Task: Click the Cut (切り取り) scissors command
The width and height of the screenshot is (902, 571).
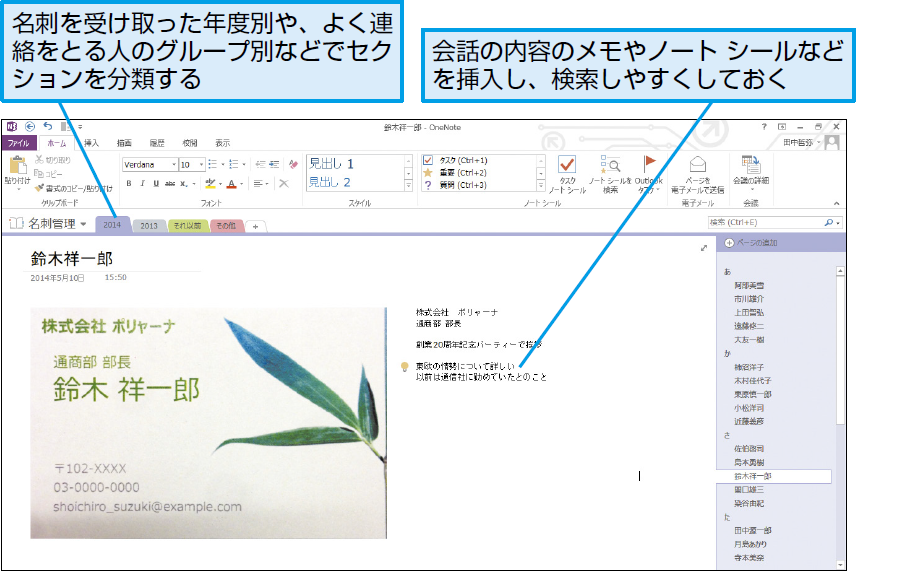Action: (53, 160)
